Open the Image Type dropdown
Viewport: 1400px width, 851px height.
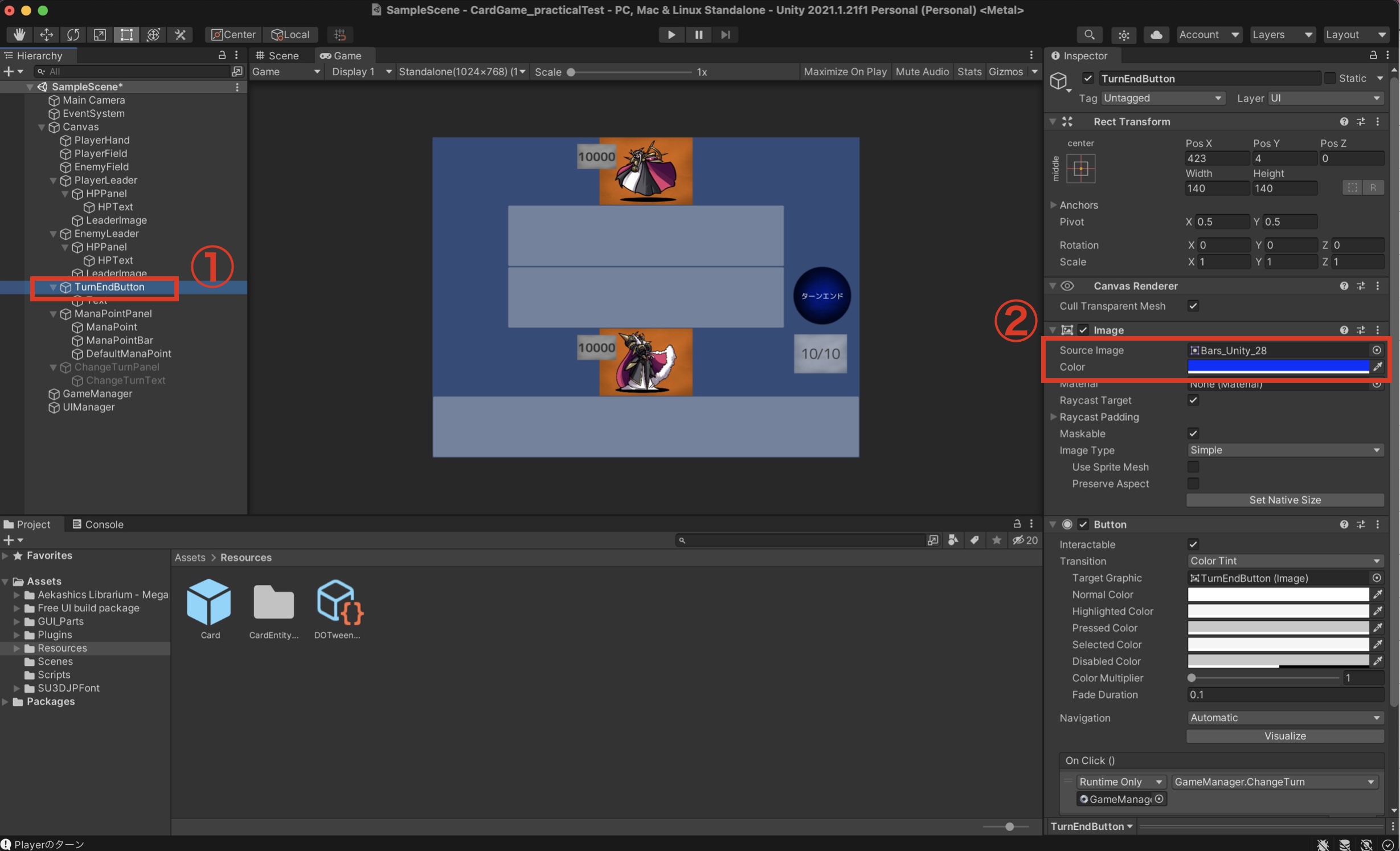click(1284, 450)
